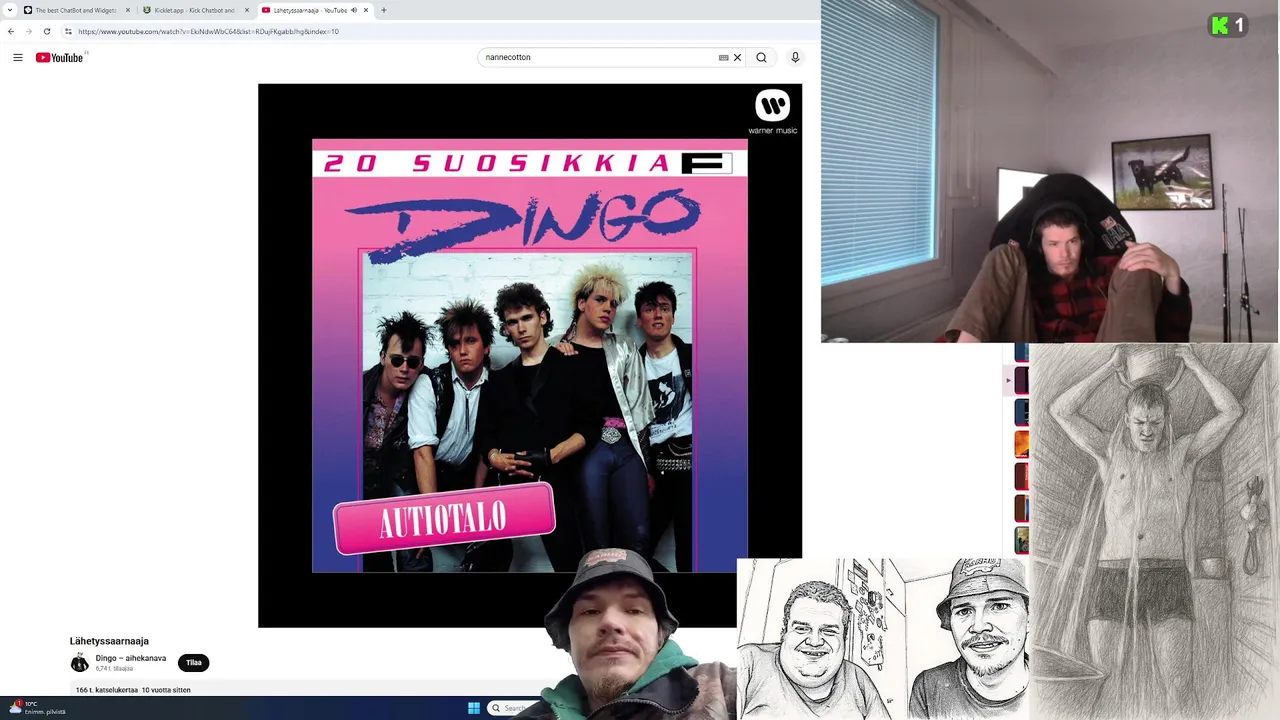Switch to The best ChatBot and Widgets tab
1280x720 pixels.
[75, 10]
